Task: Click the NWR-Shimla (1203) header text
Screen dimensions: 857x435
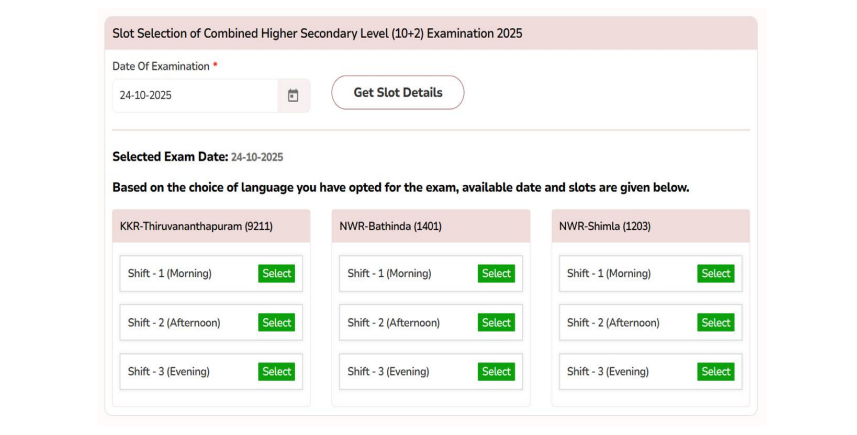Action: 604,226
